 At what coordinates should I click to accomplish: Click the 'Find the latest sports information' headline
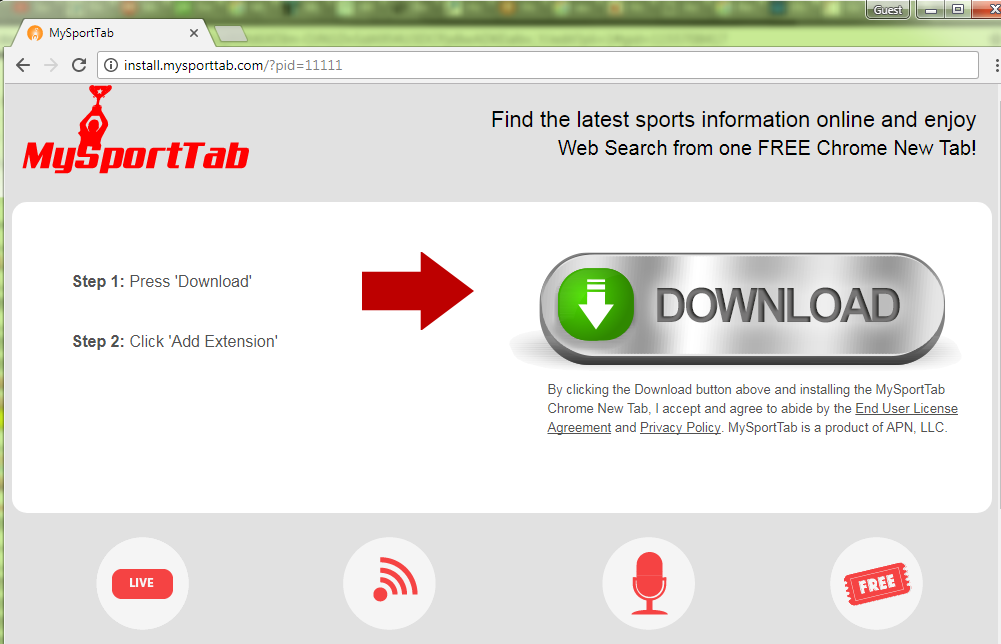734,133
